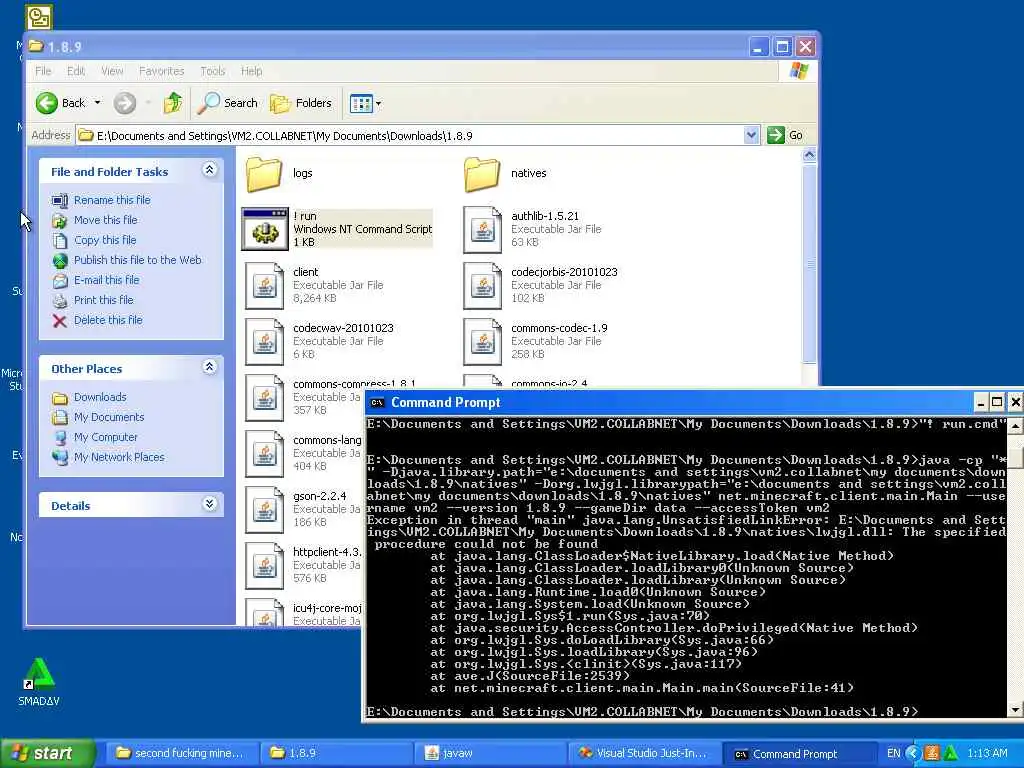The width and height of the screenshot is (1024, 768).
Task: Click the Go button
Action: pyautogui.click(x=786, y=135)
